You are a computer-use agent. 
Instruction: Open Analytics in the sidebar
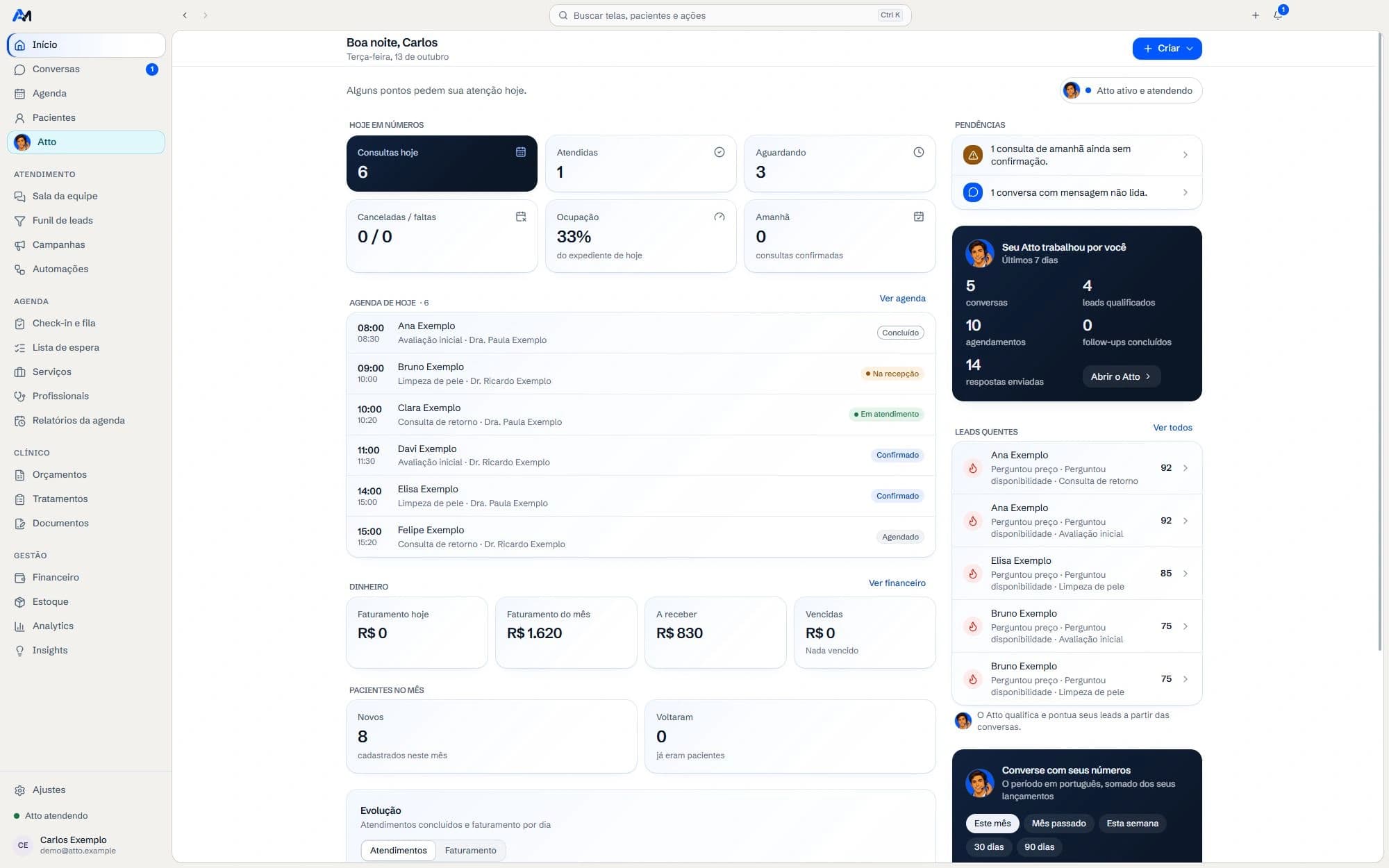click(86, 626)
